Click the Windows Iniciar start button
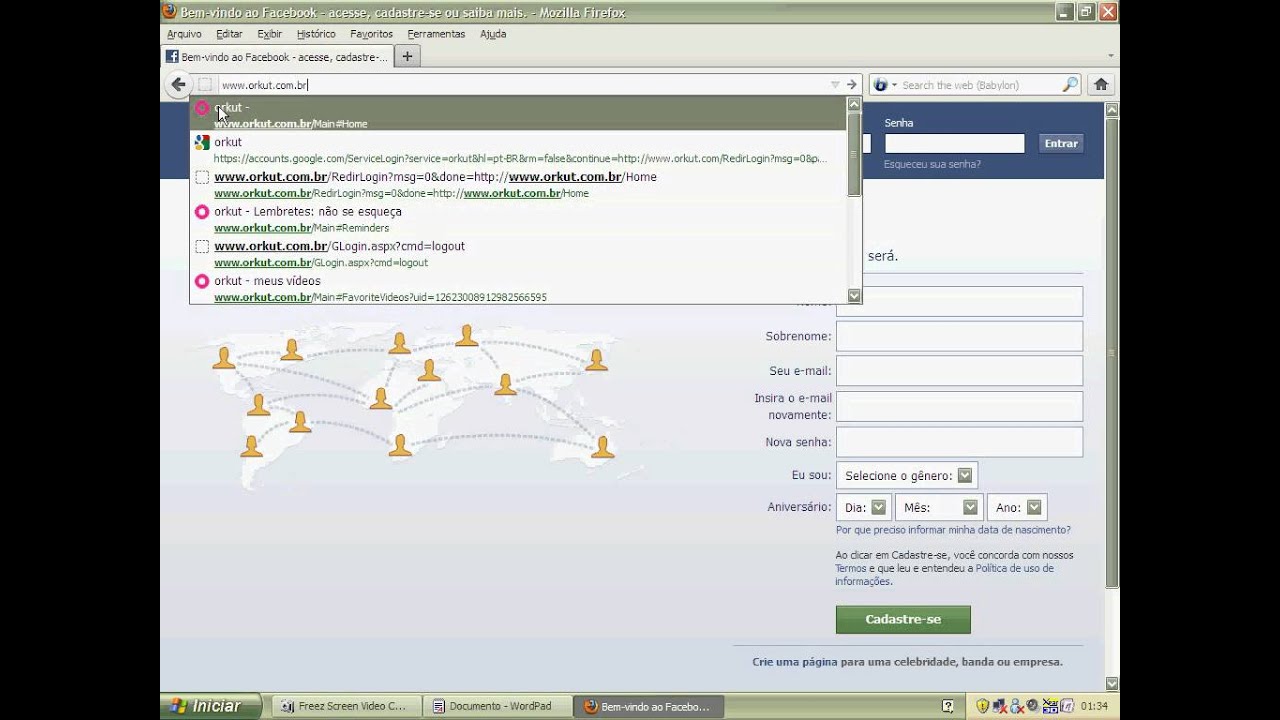Viewport: 1280px width, 720px height. click(211, 706)
